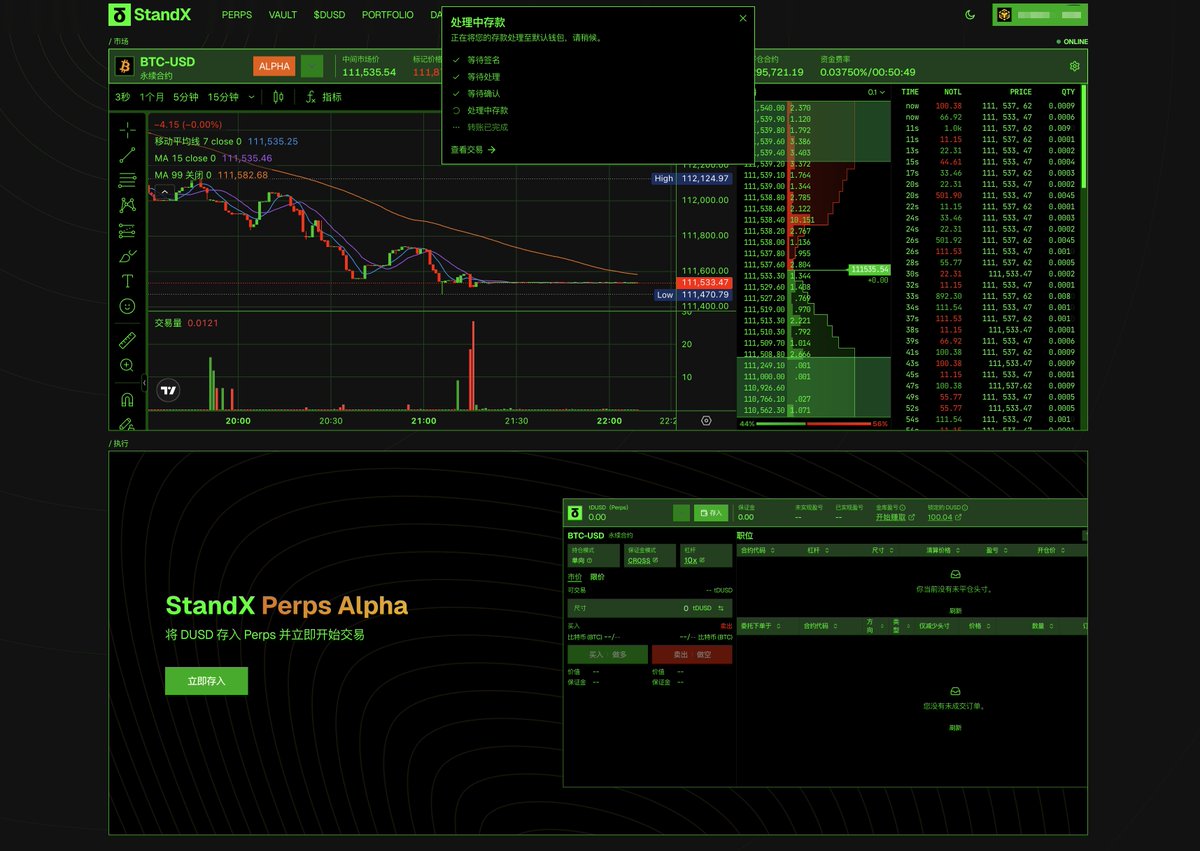
Task: Open the $DUSD navigation tab
Action: [x=329, y=15]
